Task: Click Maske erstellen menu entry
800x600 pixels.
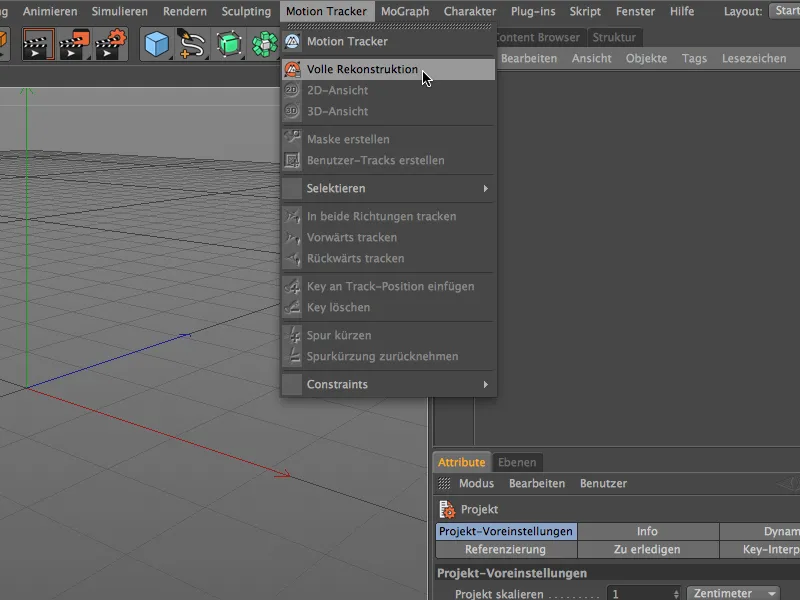Action: 389,139
